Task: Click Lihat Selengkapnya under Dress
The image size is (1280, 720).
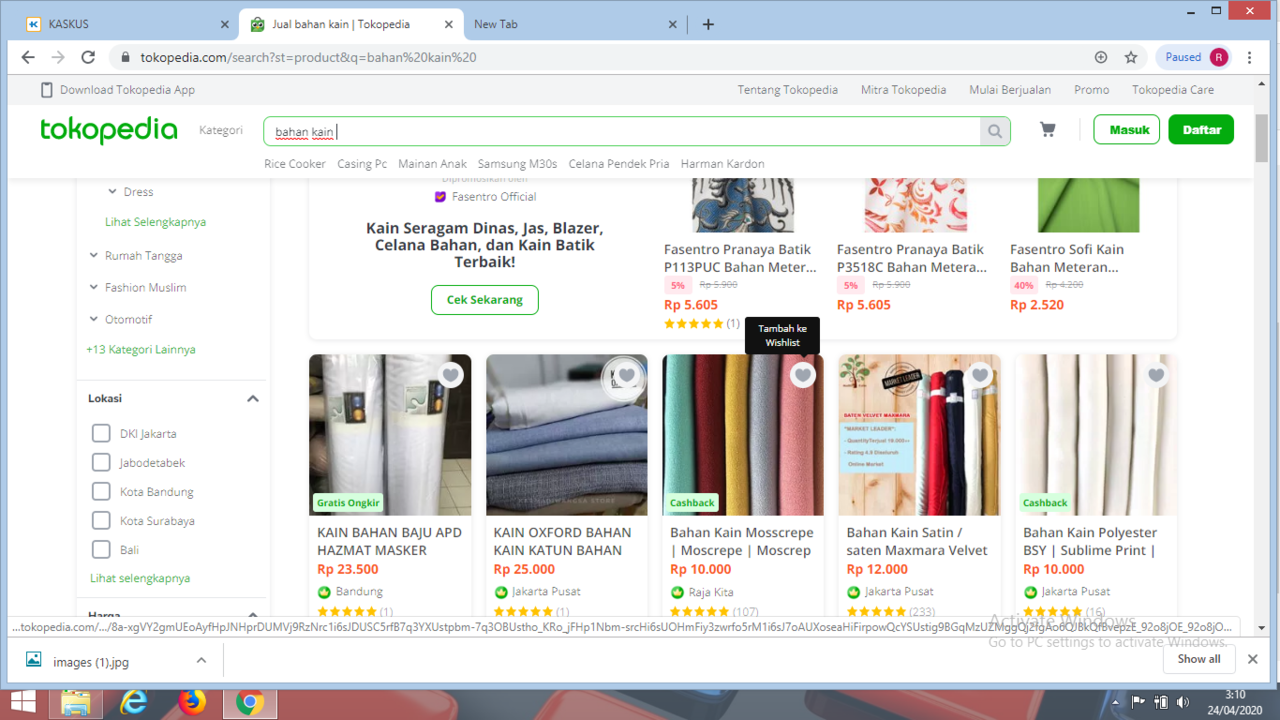Action: 155,222
